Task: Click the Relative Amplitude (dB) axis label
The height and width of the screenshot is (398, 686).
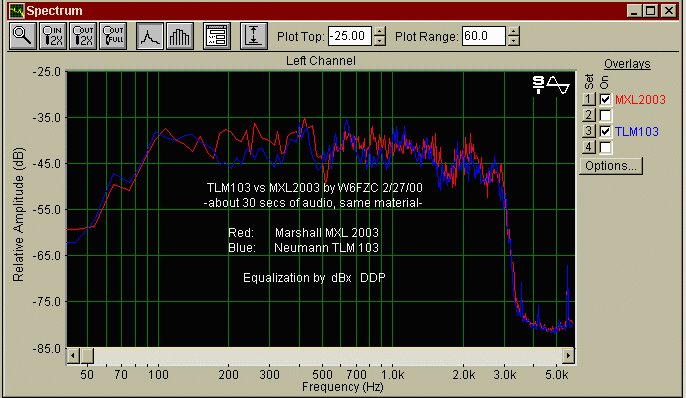Action: point(18,214)
